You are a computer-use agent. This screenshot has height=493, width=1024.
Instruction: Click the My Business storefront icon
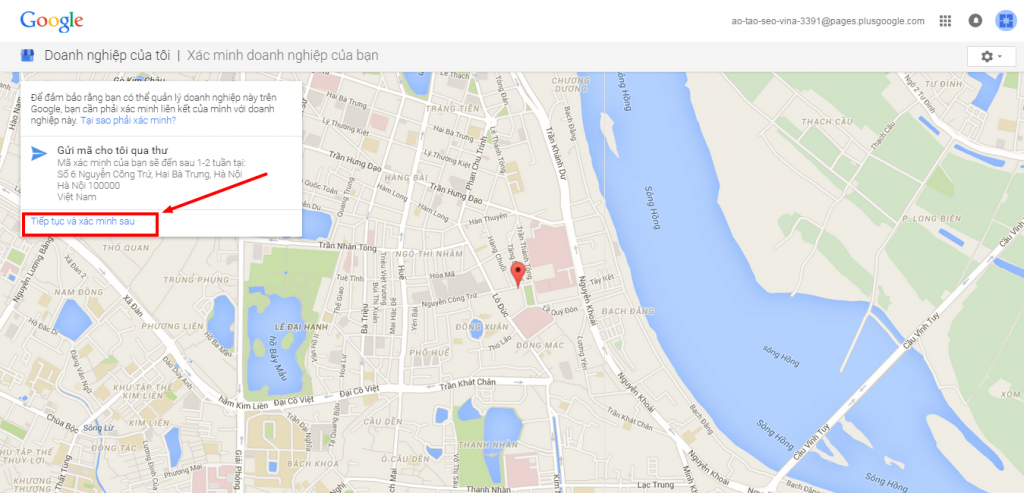tap(27, 56)
